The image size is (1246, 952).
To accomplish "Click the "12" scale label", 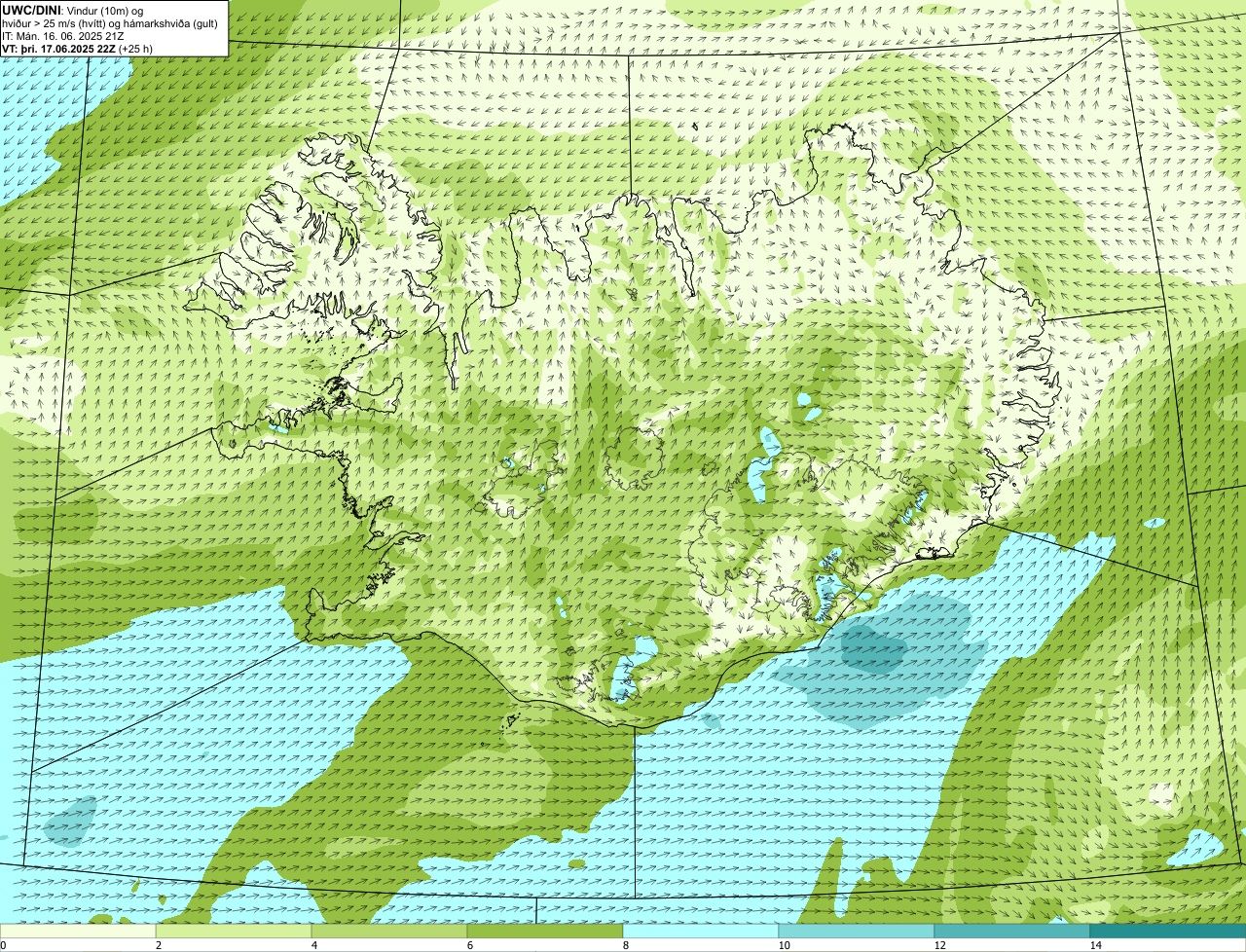I will tap(938, 945).
